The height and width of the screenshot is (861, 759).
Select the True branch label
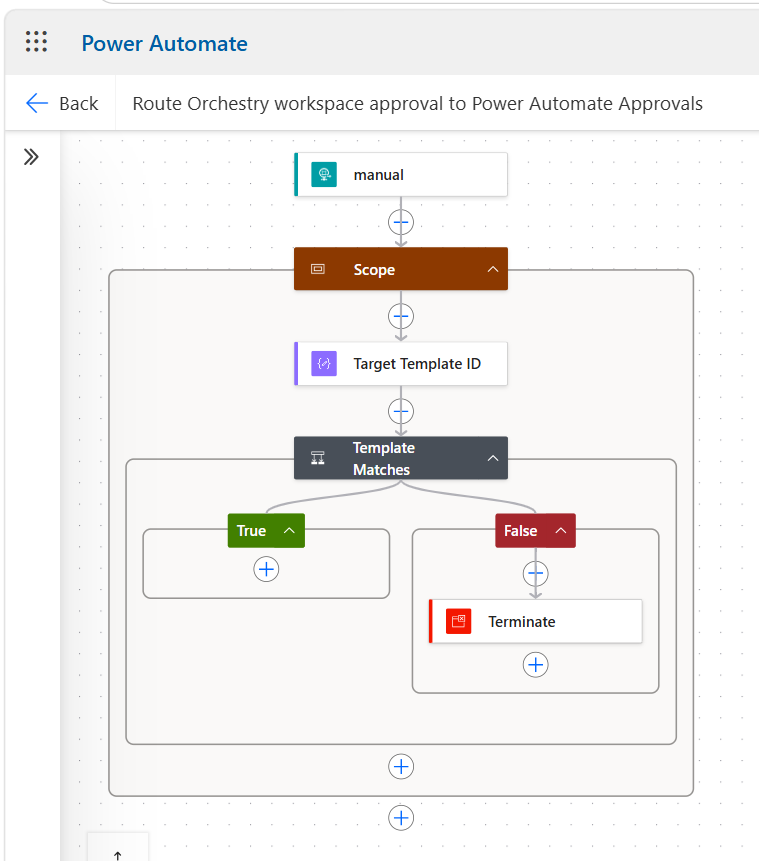point(252,530)
